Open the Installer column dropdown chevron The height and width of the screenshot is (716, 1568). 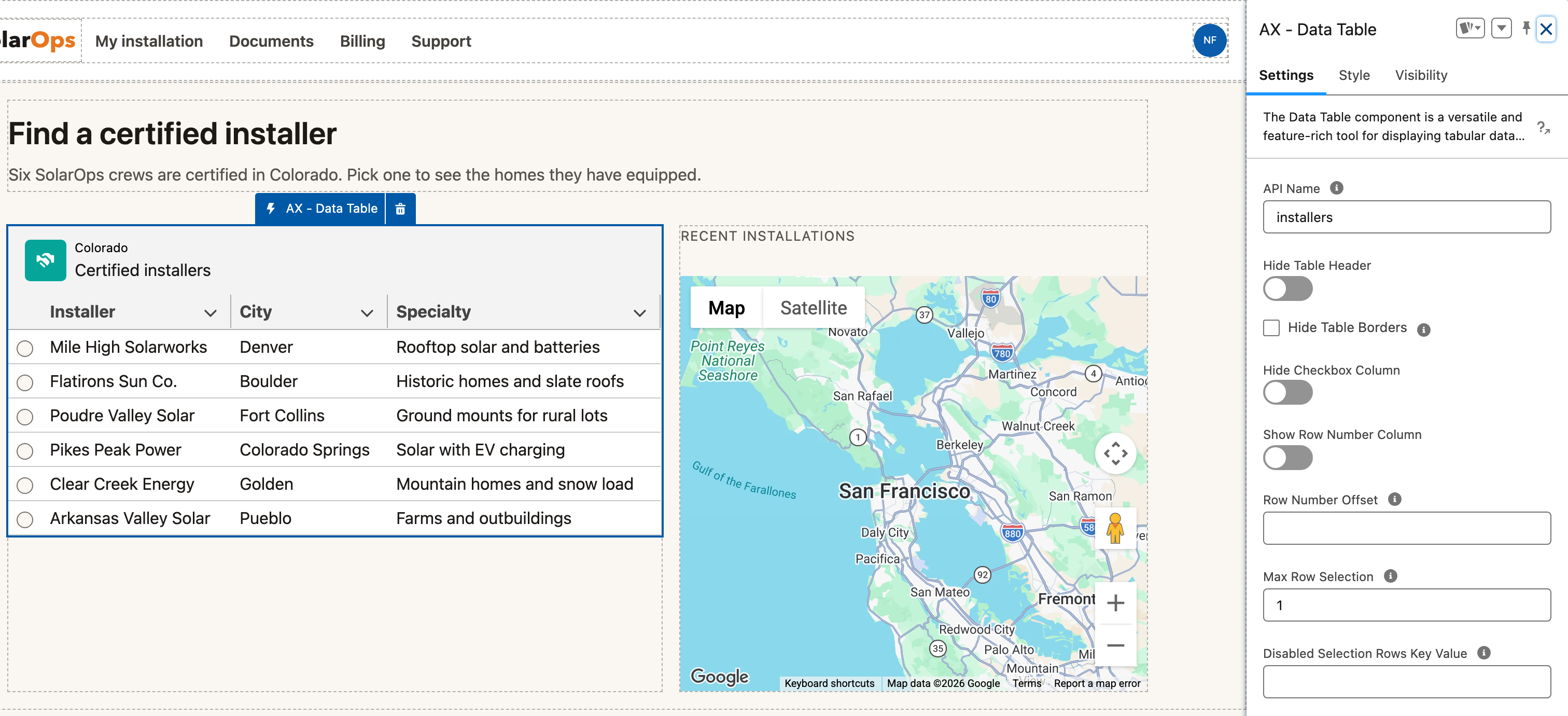coord(211,313)
